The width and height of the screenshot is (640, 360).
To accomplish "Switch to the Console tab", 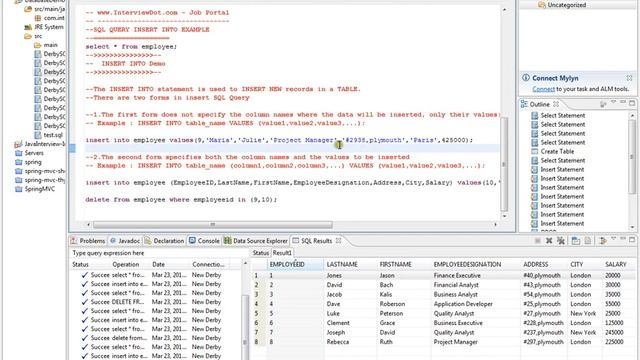I will [204, 241].
